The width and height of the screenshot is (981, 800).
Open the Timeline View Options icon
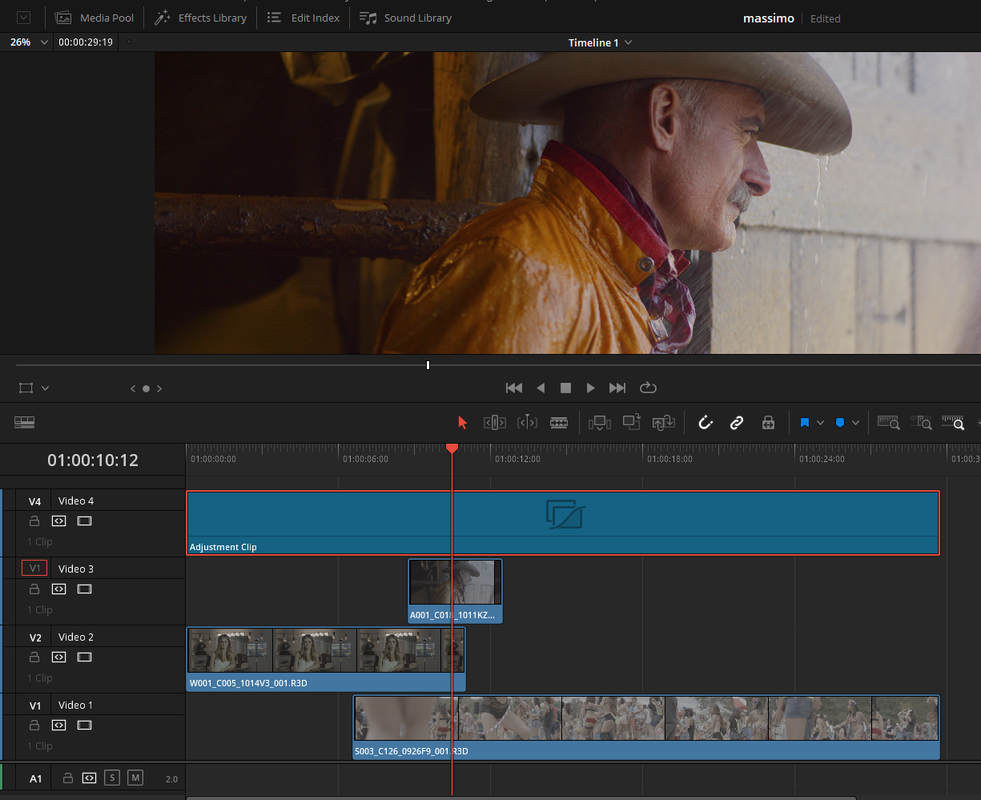tap(24, 422)
